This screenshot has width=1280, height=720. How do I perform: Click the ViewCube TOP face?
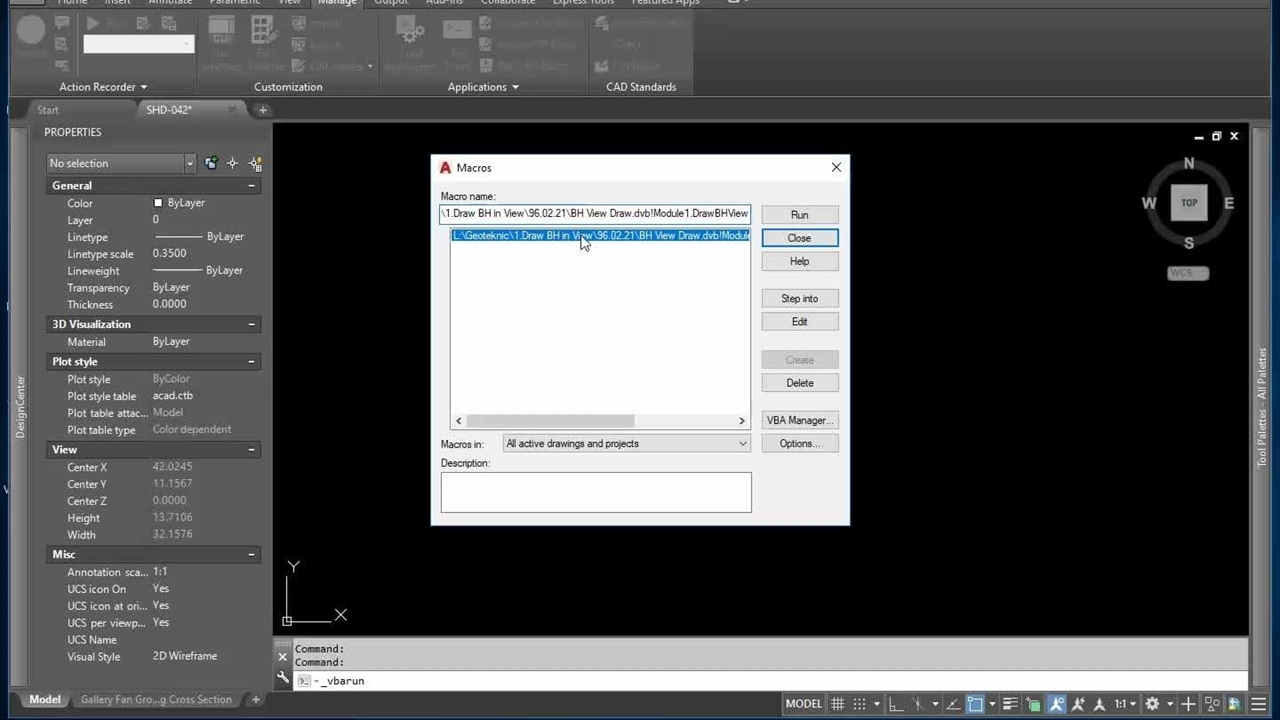(x=1188, y=203)
